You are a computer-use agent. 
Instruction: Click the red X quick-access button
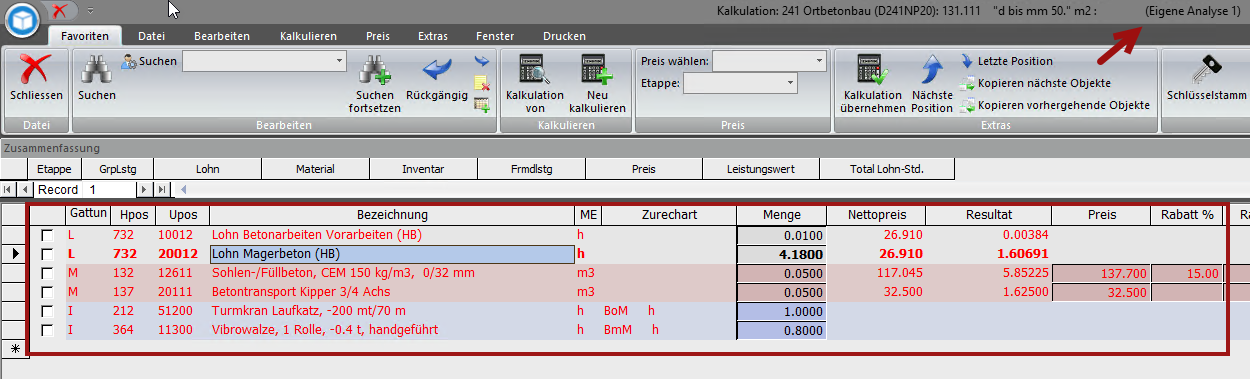[60, 10]
